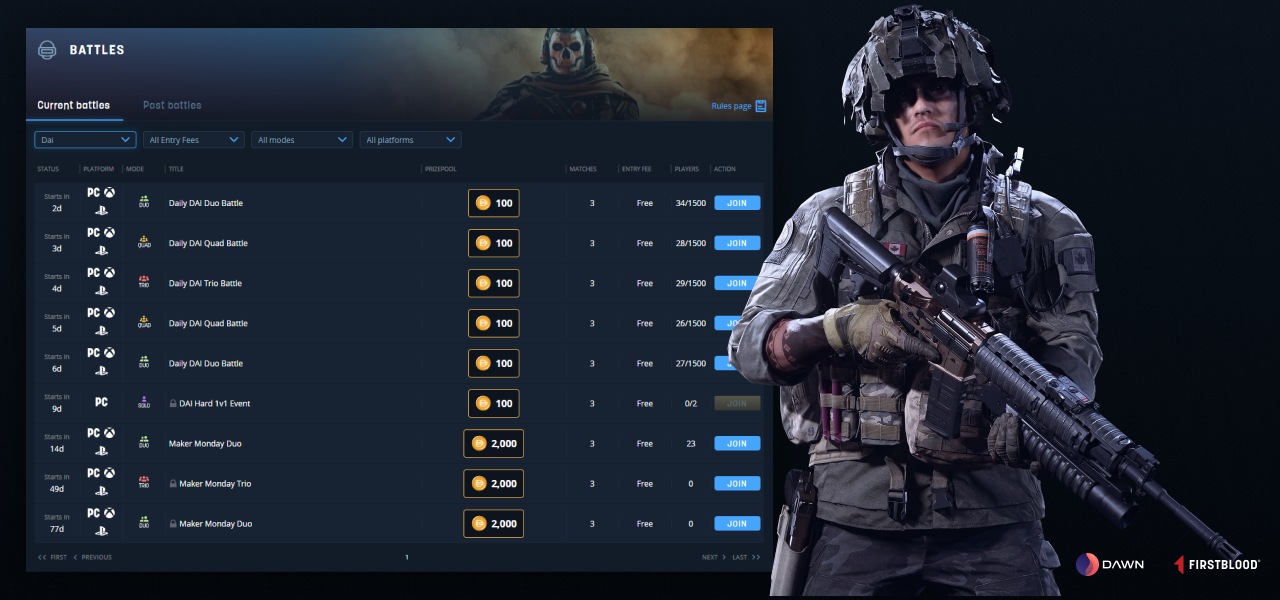Click the 0/2 players count
The image size is (1280, 600).
coord(690,403)
